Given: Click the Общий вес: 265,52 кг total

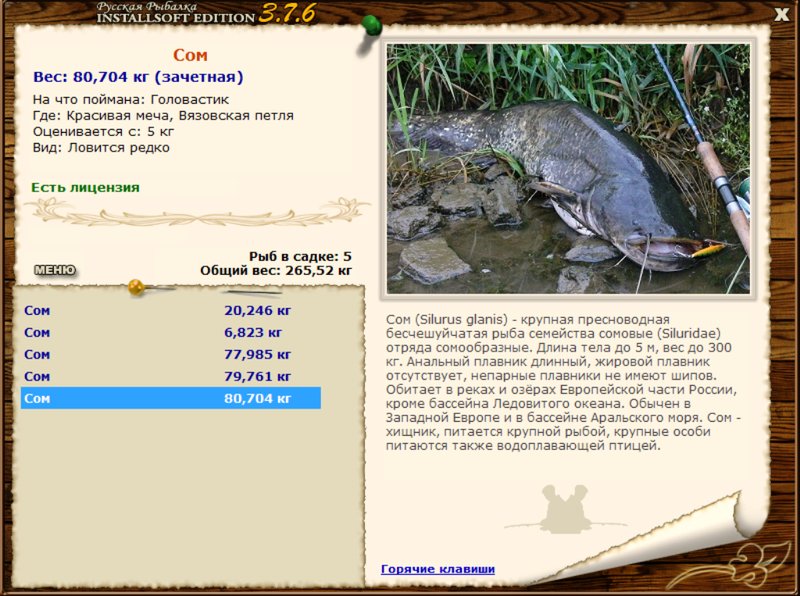Looking at the screenshot, I should click(276, 270).
